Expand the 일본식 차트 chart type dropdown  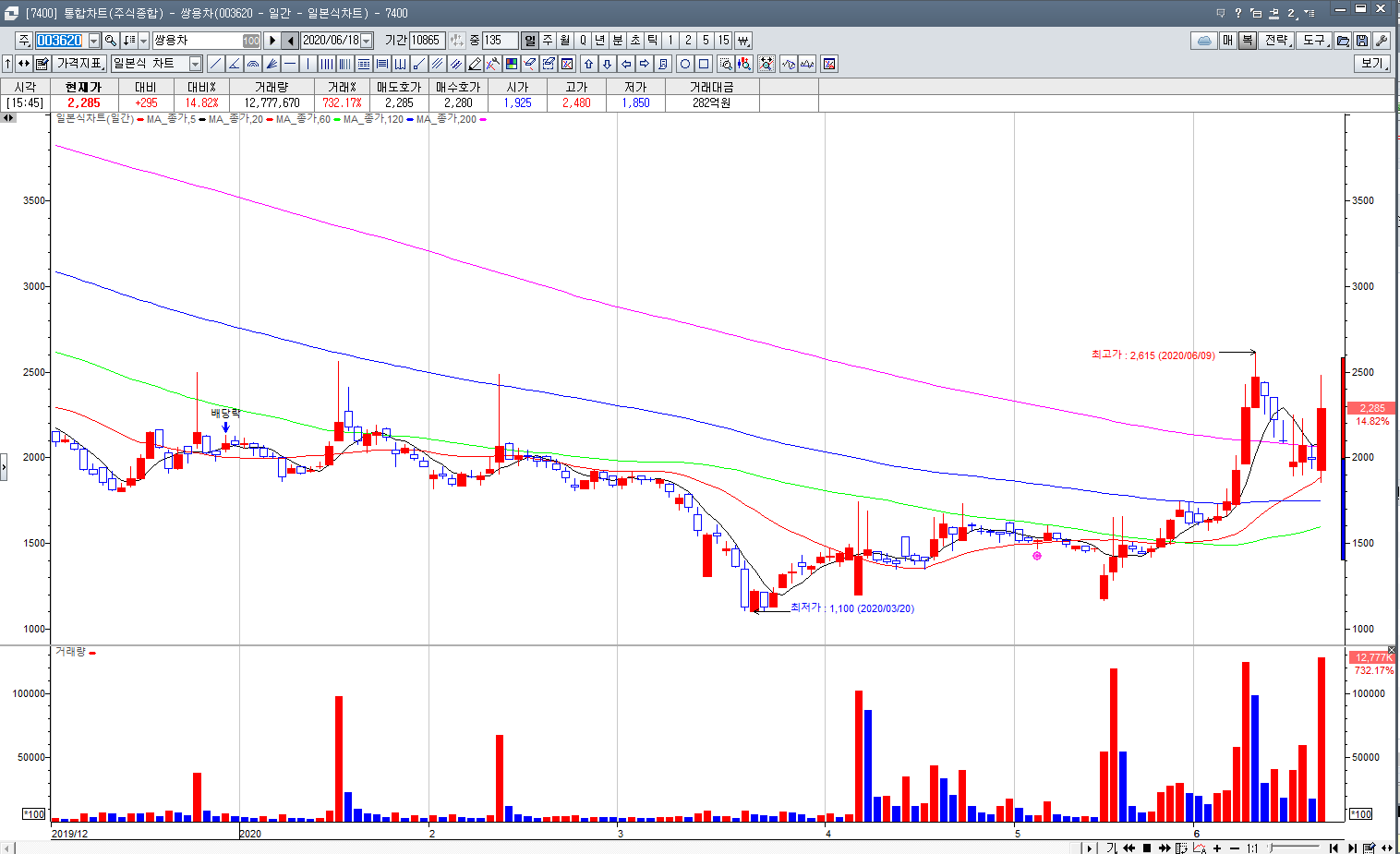coord(195,64)
